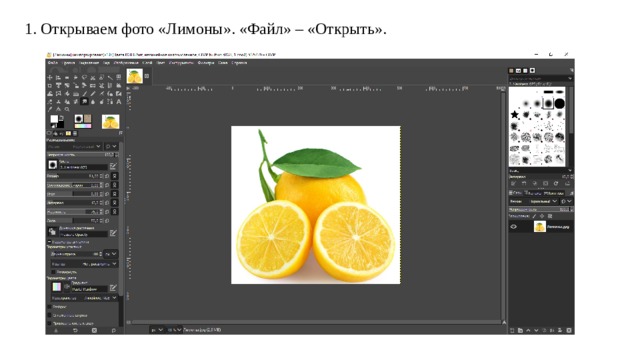Toggle the lock brush to view checkbox

coord(49,323)
